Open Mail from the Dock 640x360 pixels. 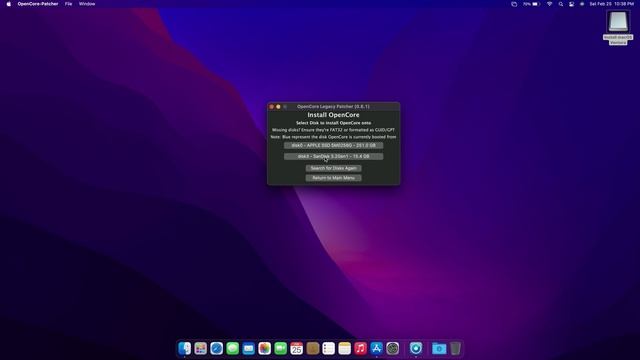coord(249,348)
